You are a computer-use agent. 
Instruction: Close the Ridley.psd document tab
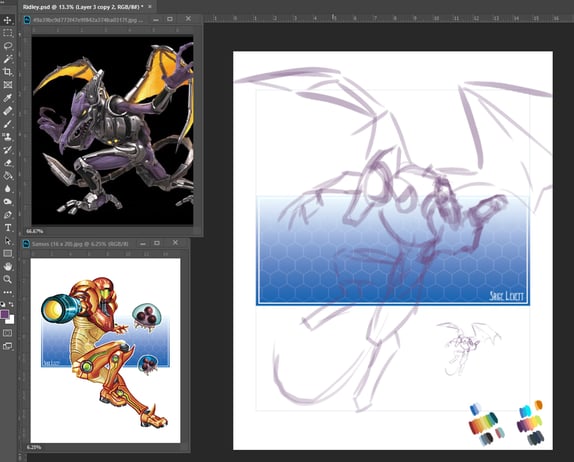tap(150, 7)
